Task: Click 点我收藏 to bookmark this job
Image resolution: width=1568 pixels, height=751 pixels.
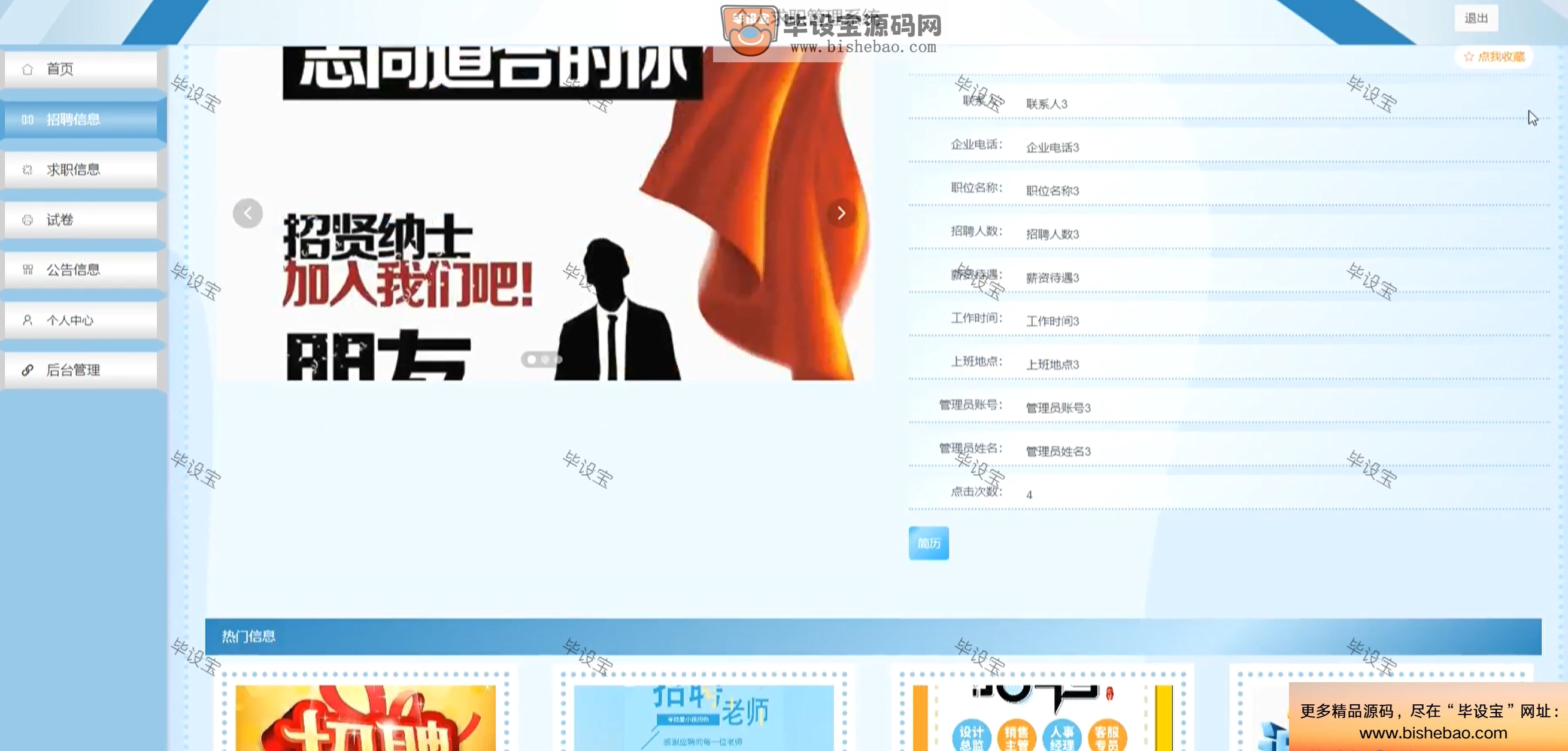Action: tap(1494, 57)
